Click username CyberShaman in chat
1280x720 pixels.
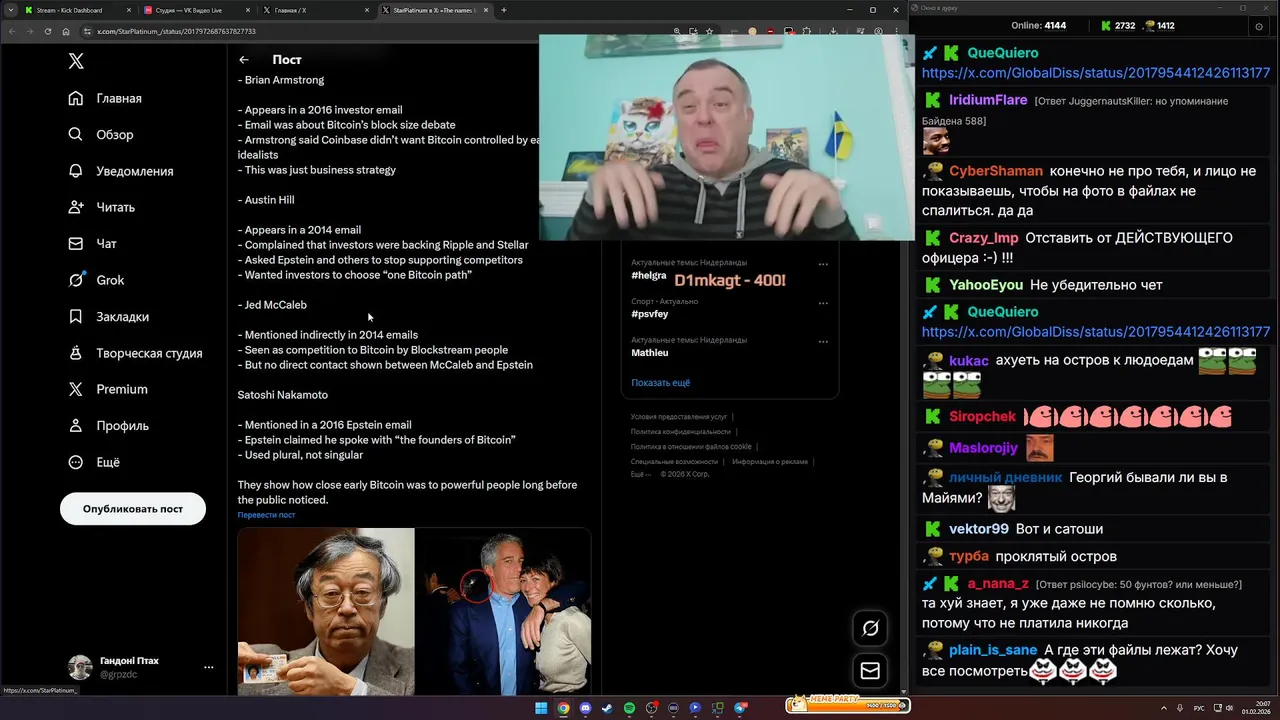pyautogui.click(x=996, y=171)
